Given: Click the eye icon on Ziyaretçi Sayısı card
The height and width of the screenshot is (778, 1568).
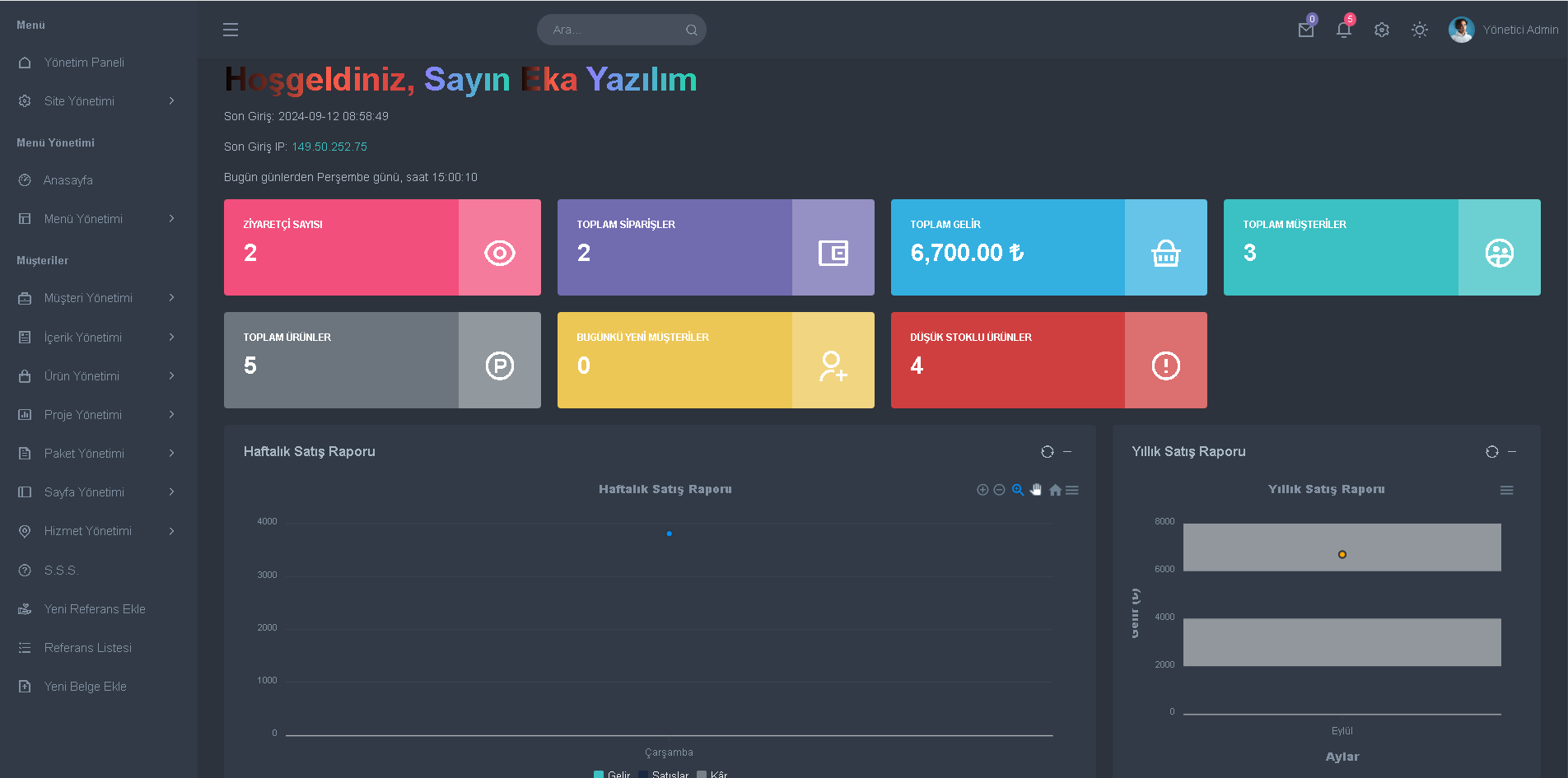Looking at the screenshot, I should tap(500, 253).
